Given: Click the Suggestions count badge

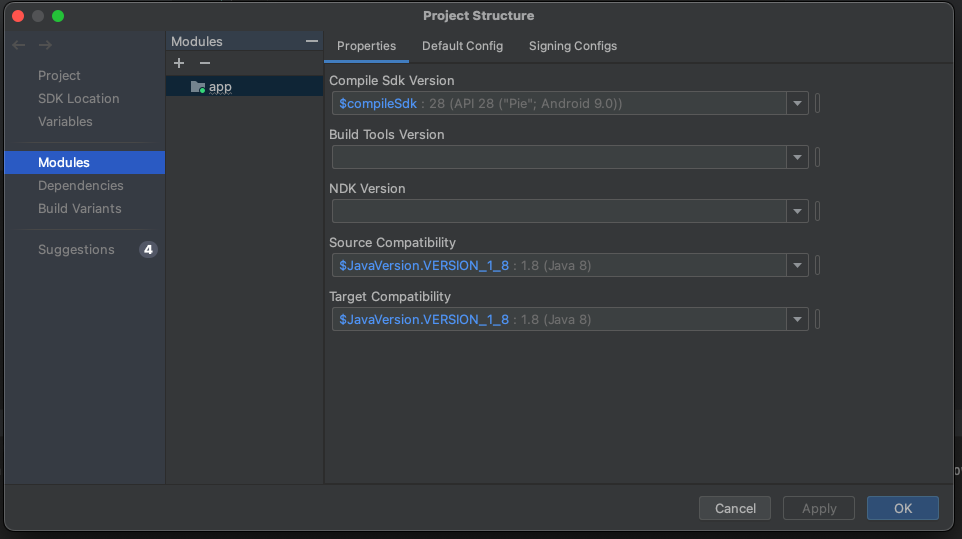Looking at the screenshot, I should click(148, 249).
